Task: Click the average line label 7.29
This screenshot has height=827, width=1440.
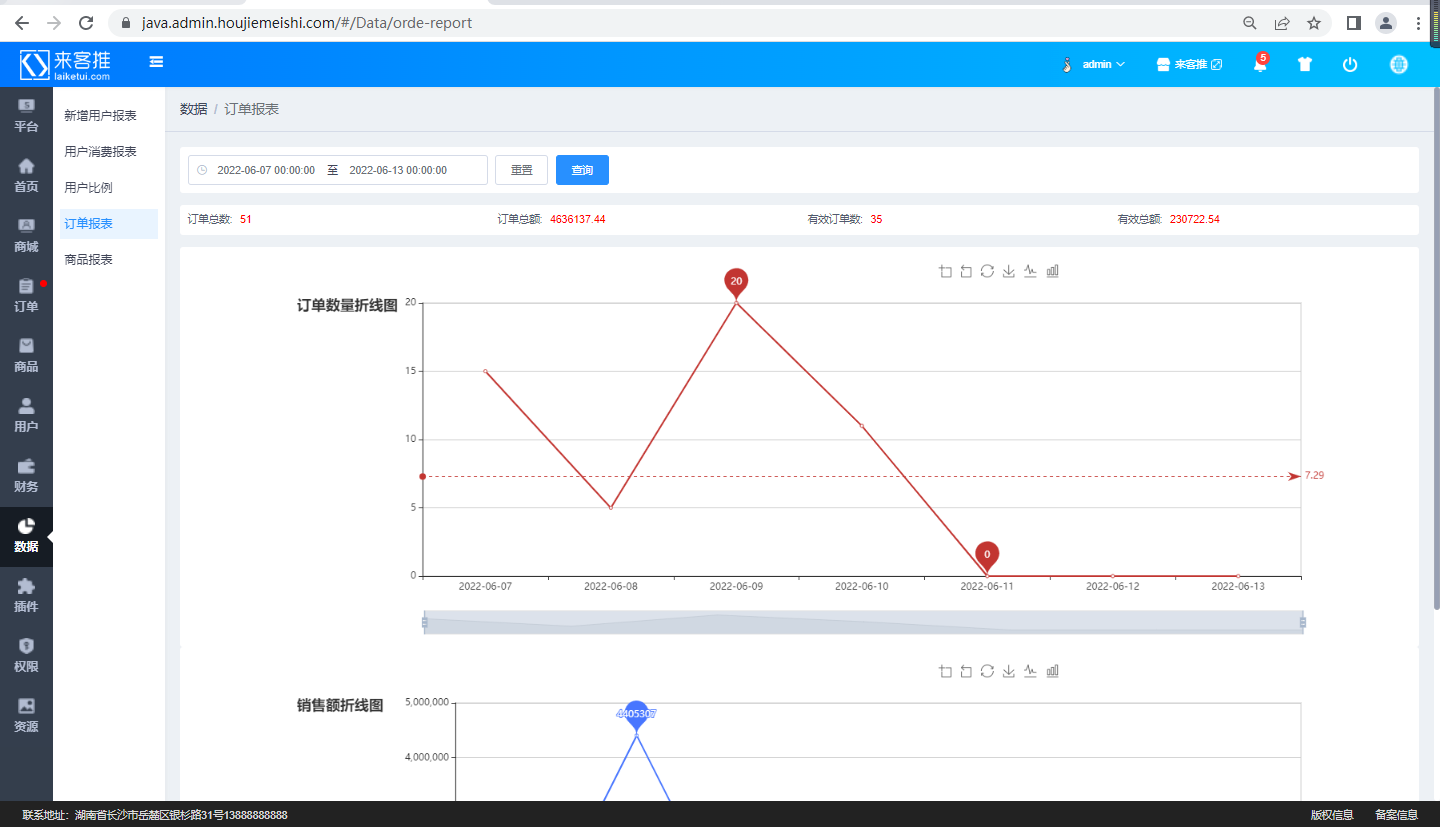Action: 1314,476
